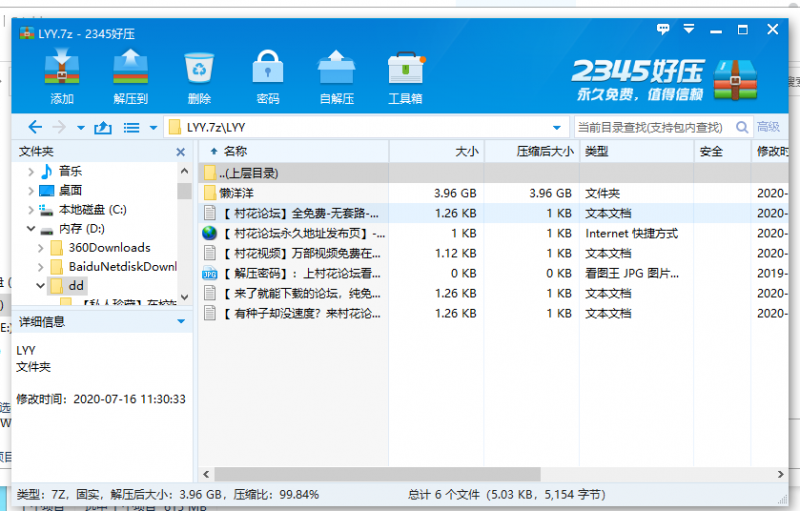Collapse the 内存 (D:) tree node
Image resolution: width=800 pixels, height=511 pixels.
tap(30, 229)
